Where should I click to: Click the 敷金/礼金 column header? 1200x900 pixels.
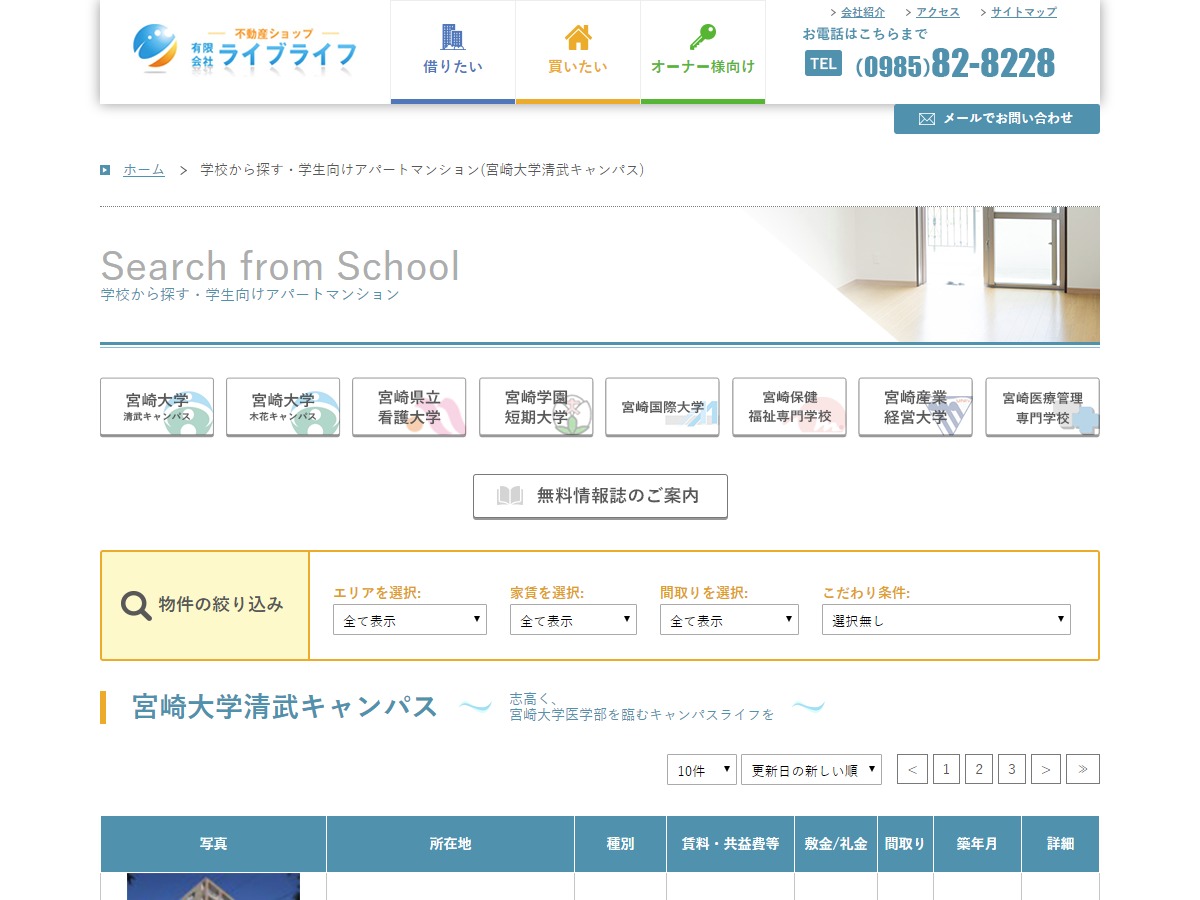[836, 844]
